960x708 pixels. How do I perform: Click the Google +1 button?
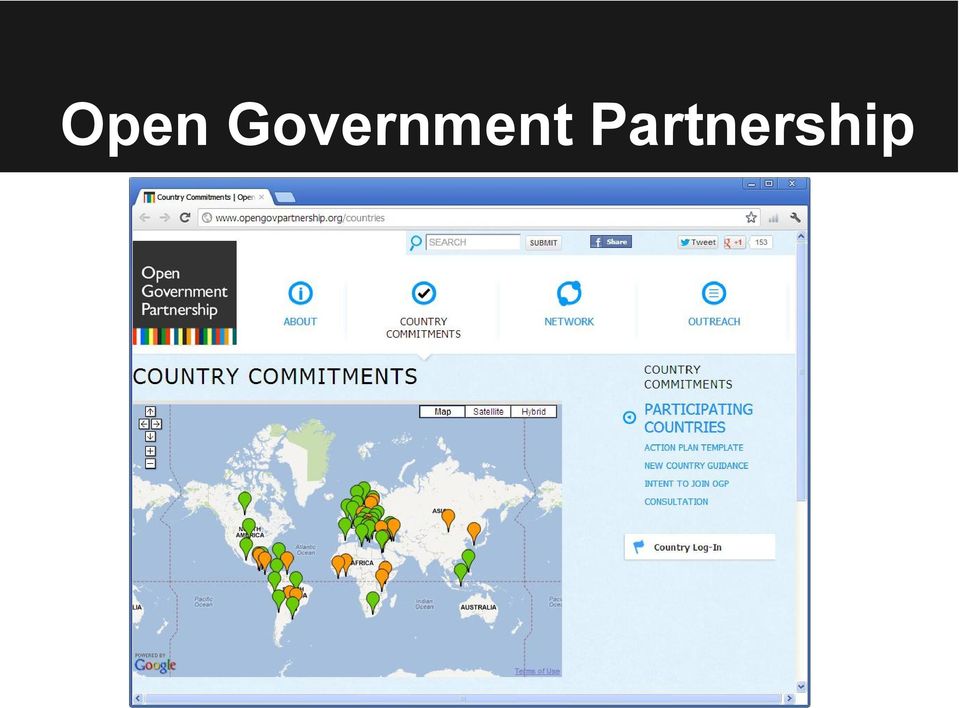733,242
